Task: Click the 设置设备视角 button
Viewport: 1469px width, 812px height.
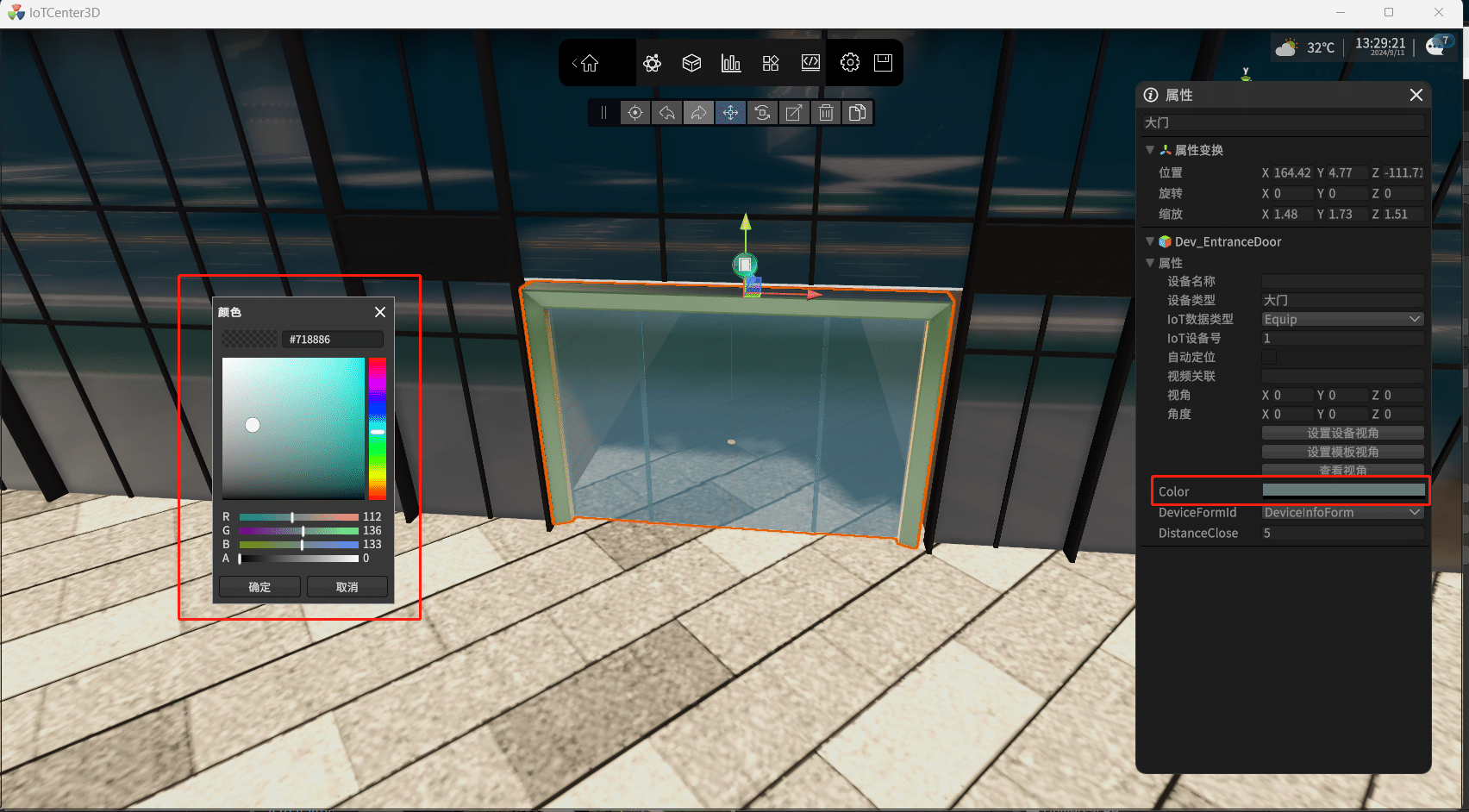Action: click(x=1342, y=433)
